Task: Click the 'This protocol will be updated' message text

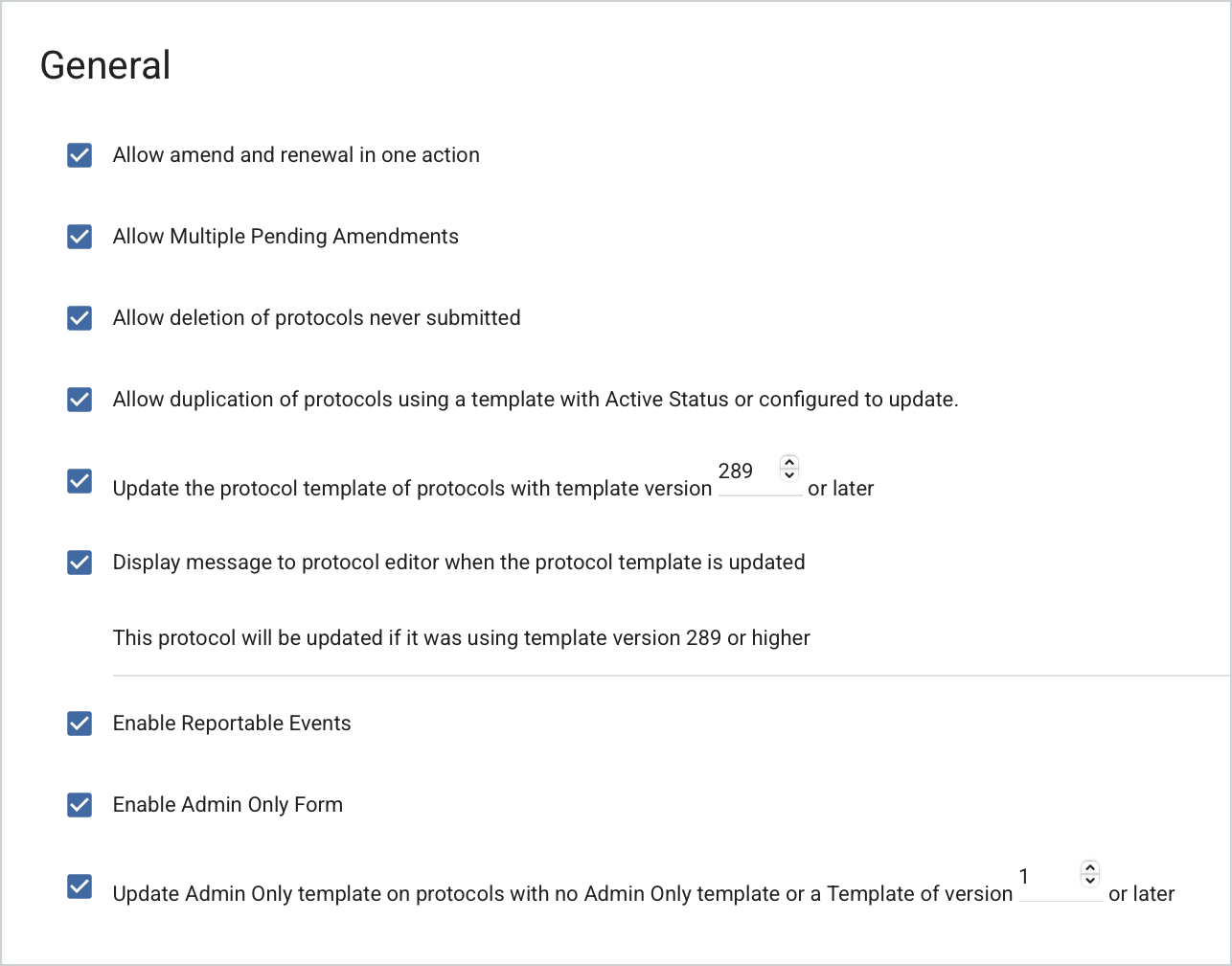Action: pyautogui.click(x=461, y=638)
